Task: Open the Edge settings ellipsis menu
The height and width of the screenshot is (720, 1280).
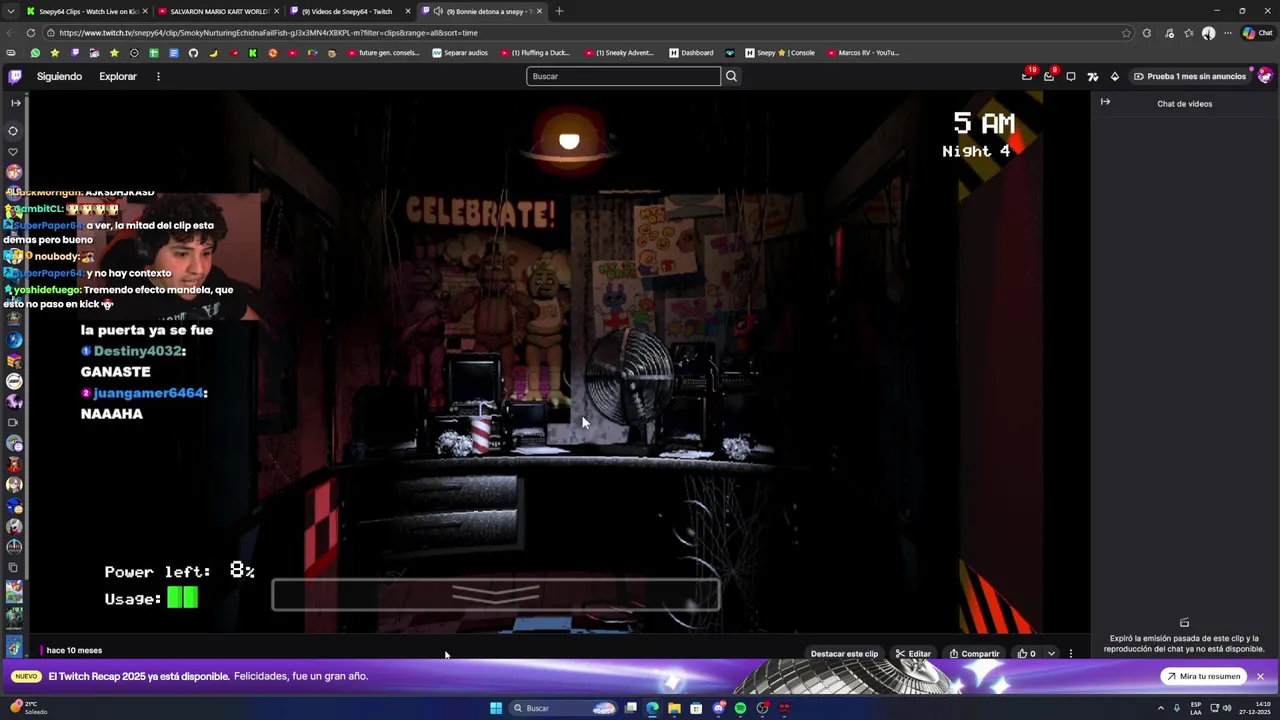Action: [1228, 33]
